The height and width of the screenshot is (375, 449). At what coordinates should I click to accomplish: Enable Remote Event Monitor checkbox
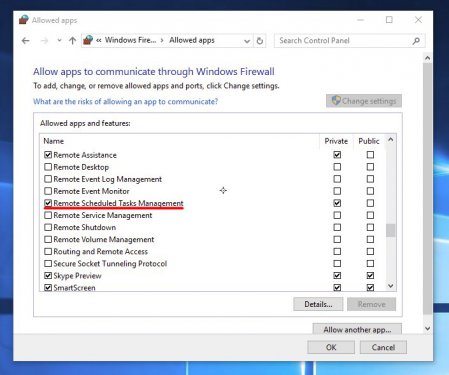tap(48, 191)
